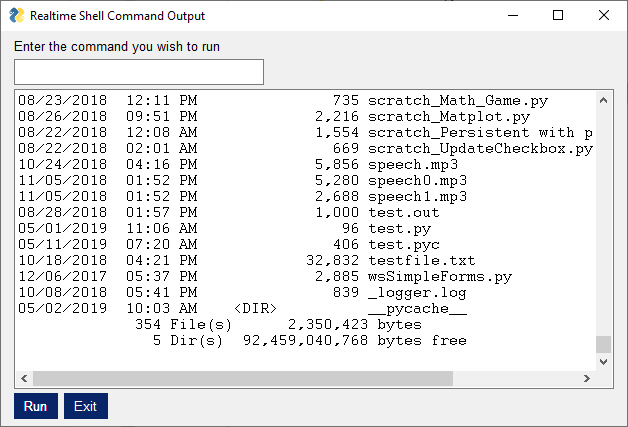Click the horizontal scrollbar right arrow
Screen dimensions: 628x427
tap(587, 378)
